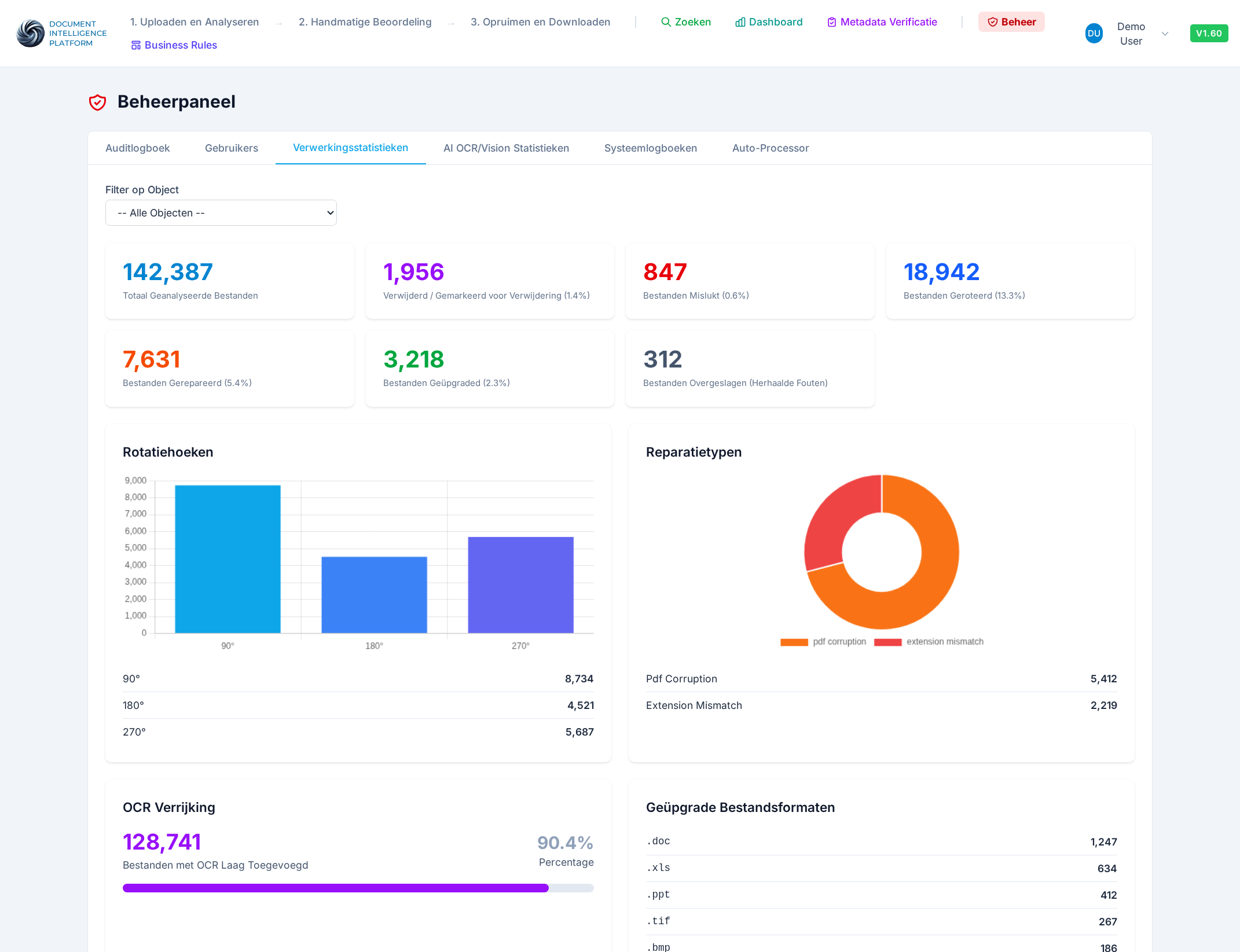Switch to the Auditlogboek tab
1240x952 pixels.
[137, 148]
